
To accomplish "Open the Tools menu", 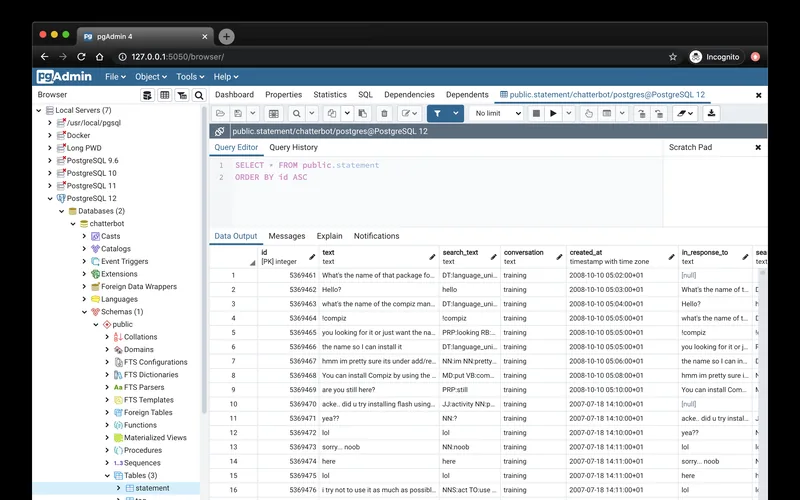I will tap(190, 77).
